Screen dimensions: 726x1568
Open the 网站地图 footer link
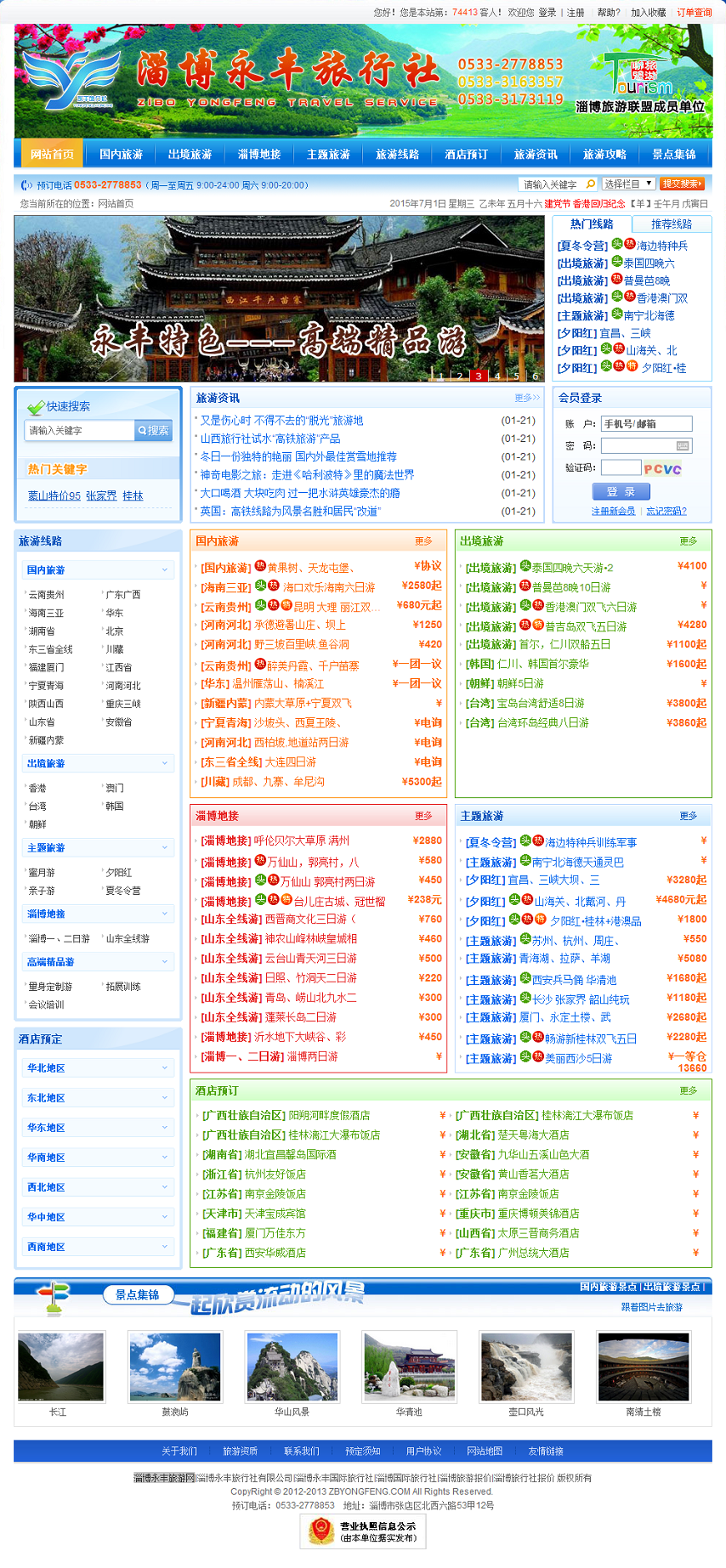pos(485,1451)
